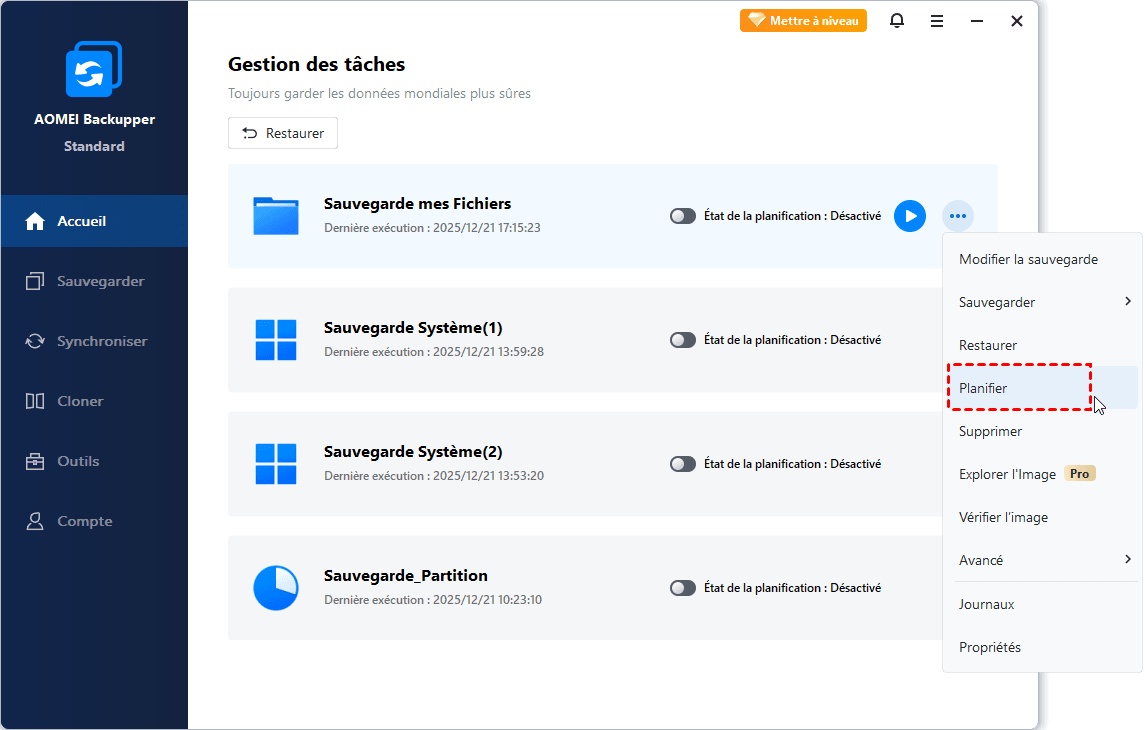Enable schedule toggle for Sauvegarde_Partition
Image resolution: width=1145 pixels, height=730 pixels.
click(683, 588)
